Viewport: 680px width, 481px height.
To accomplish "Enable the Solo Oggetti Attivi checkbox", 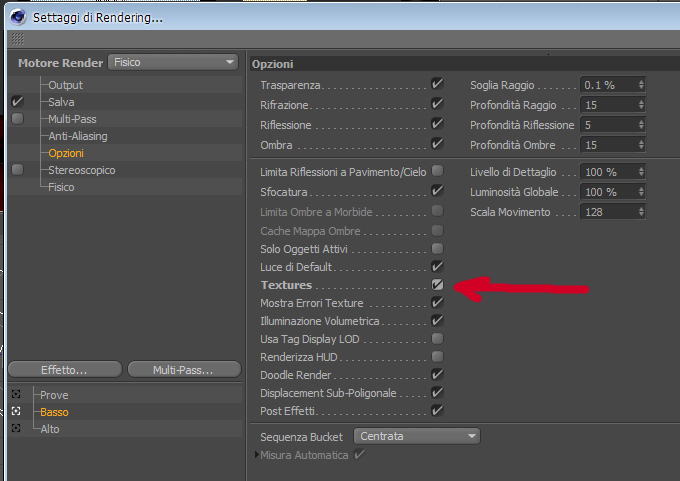I will [x=437, y=249].
